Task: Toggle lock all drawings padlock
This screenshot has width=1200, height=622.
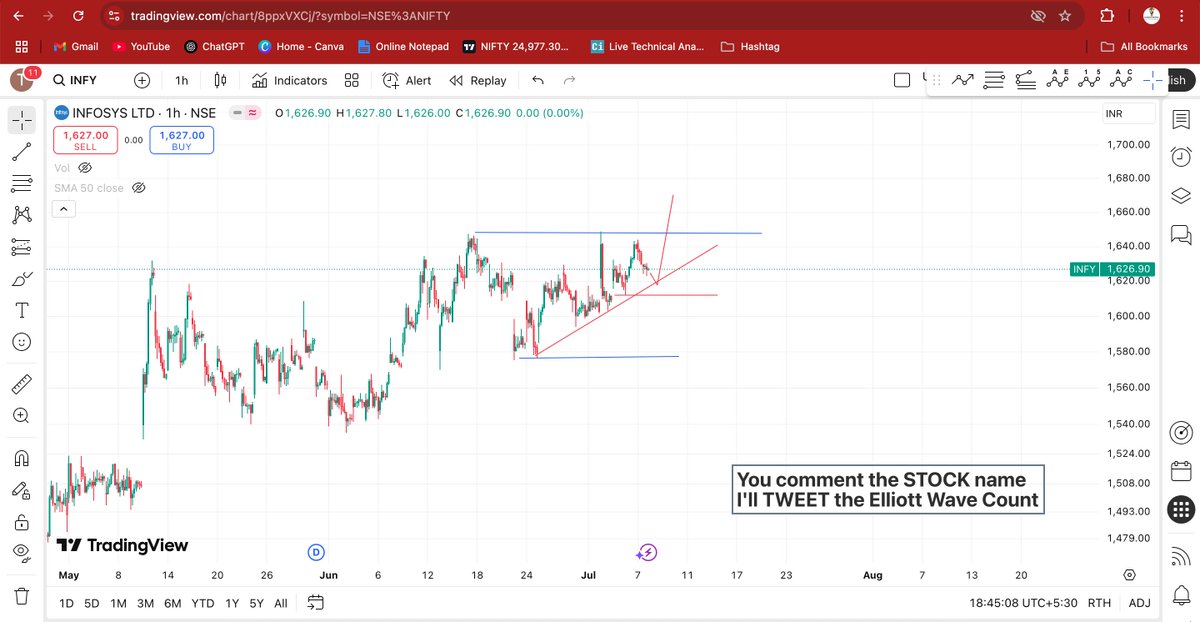Action: point(22,522)
